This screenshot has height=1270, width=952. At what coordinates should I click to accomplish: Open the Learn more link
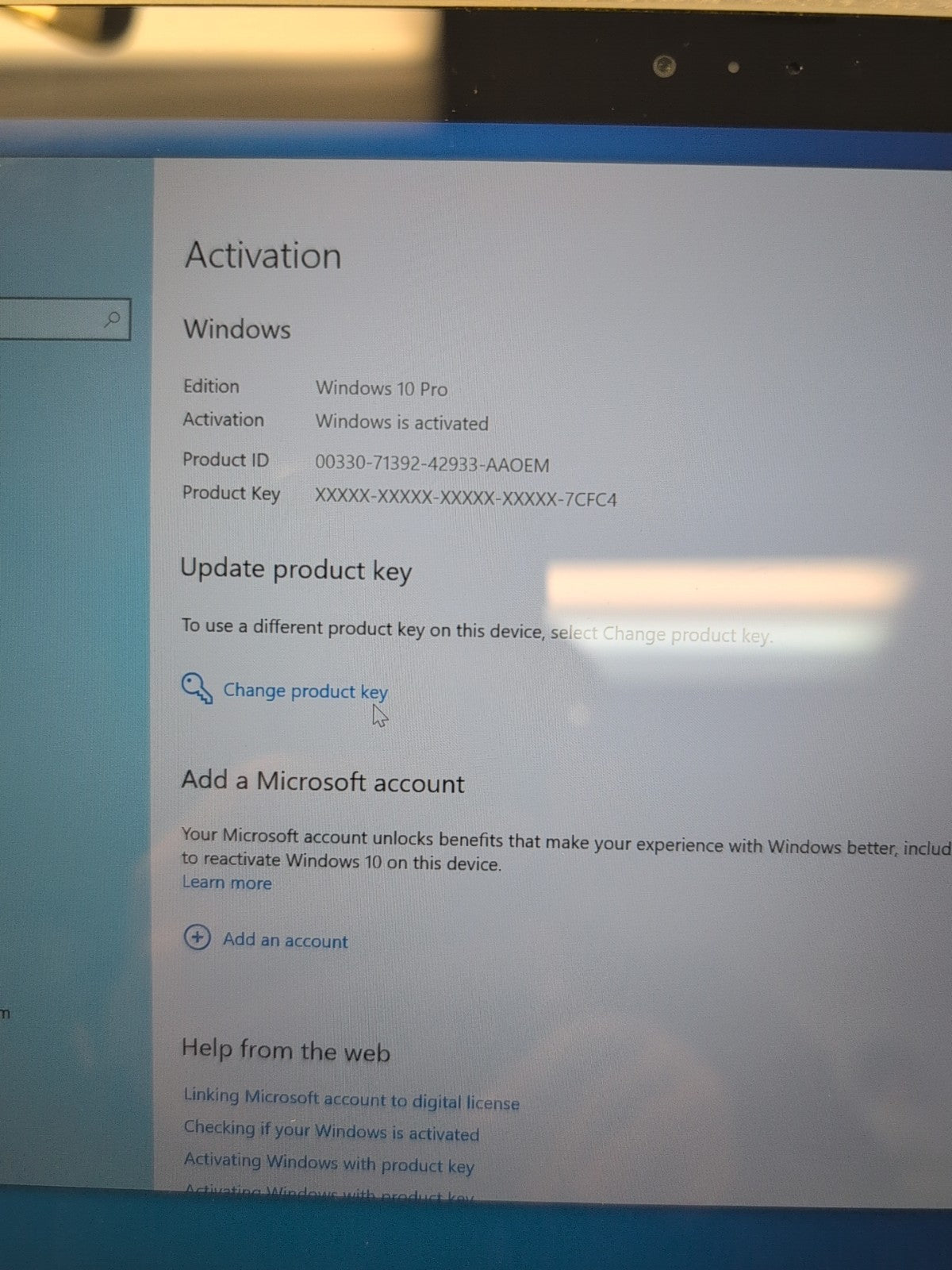point(227,883)
